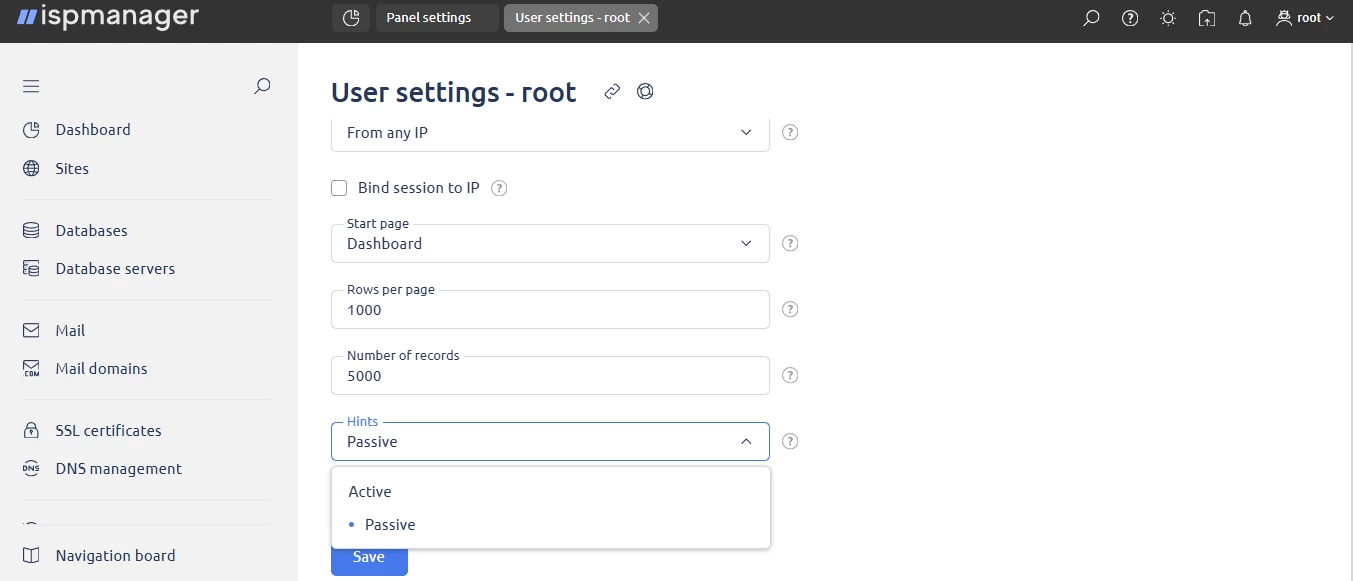Open notifications via the bell icon
The height and width of the screenshot is (581, 1353).
click(x=1244, y=17)
